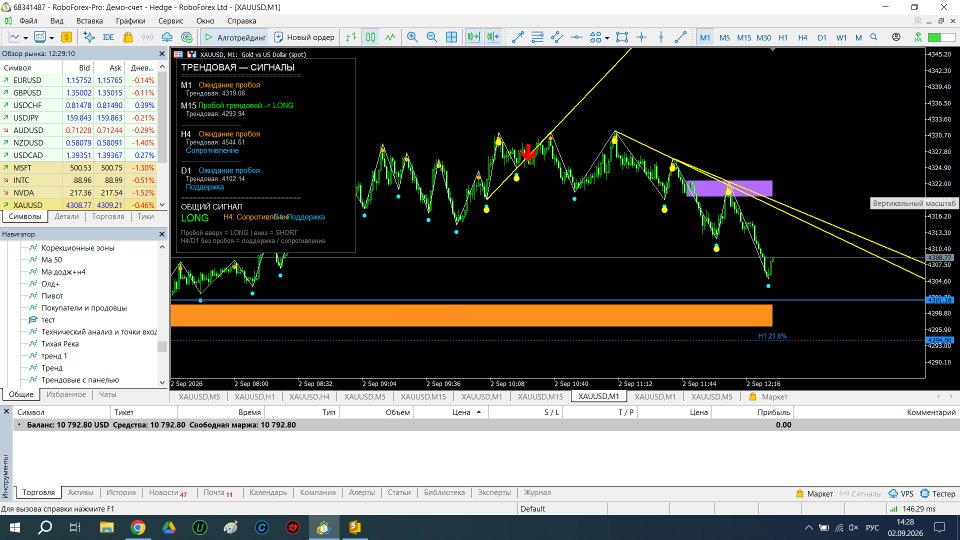Click the Market shopping bag icon
960x540 pixels.
[x=128, y=37]
